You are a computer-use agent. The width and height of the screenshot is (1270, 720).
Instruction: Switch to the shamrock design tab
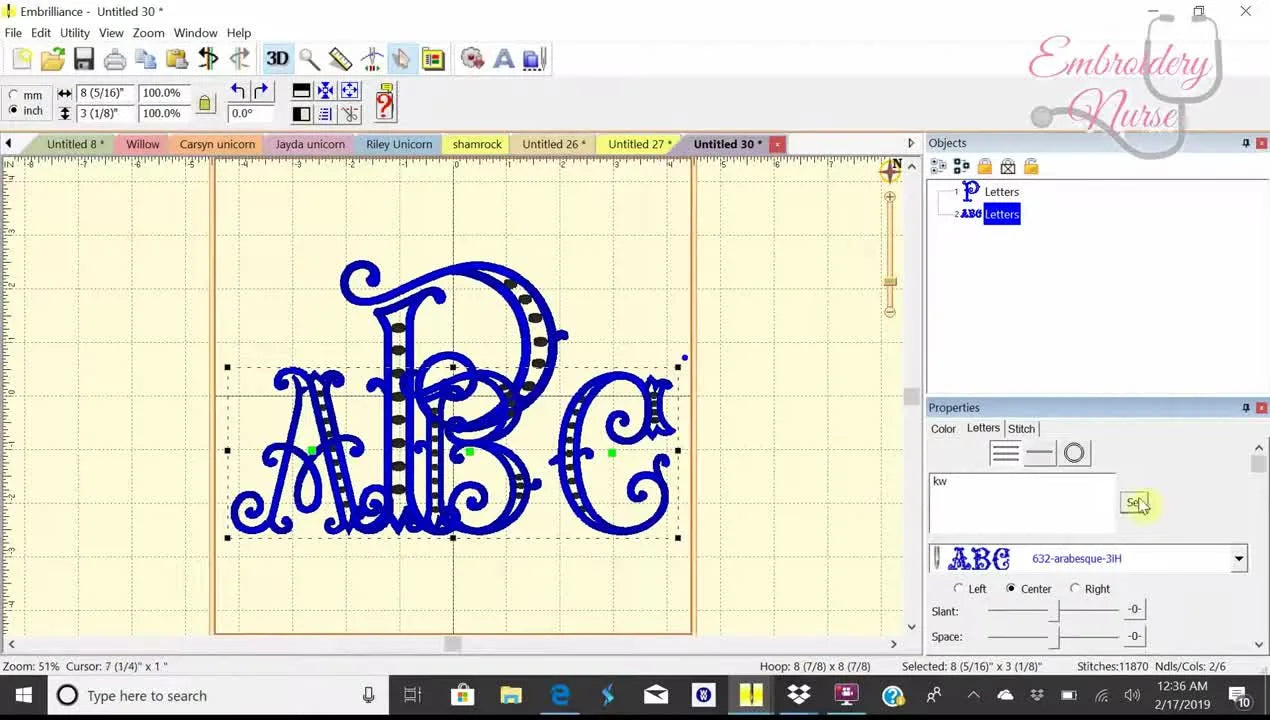pyautogui.click(x=476, y=143)
